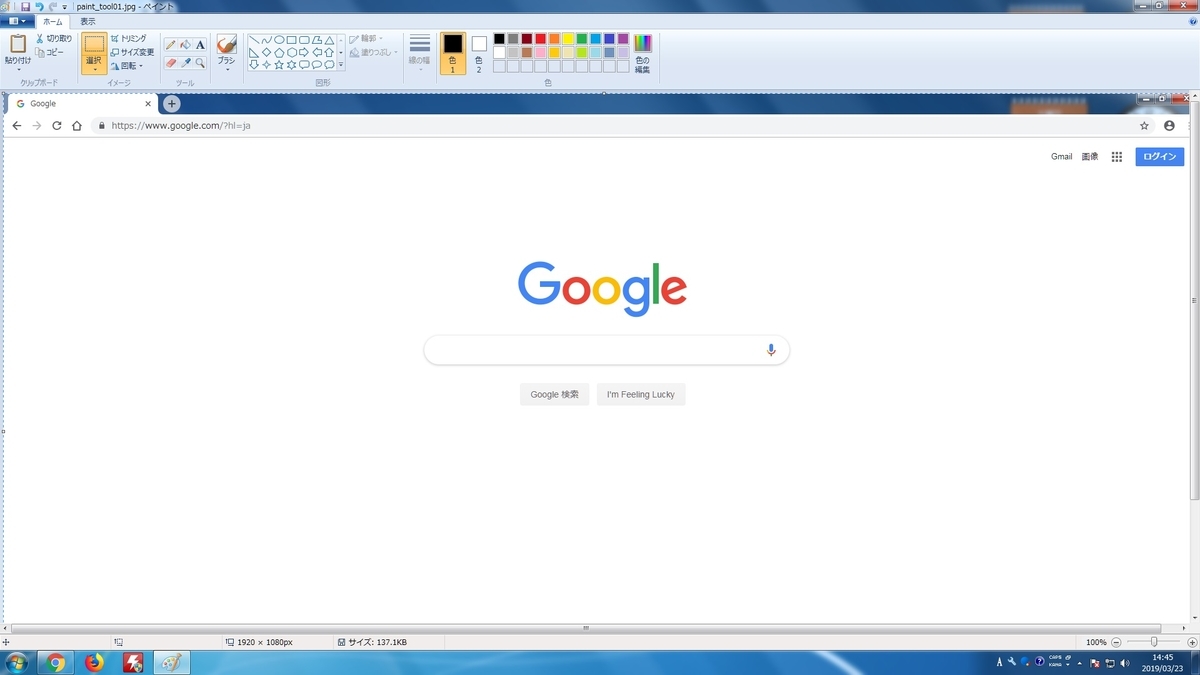1200x675 pixels.
Task: Choose the oval shape
Action: (x=279, y=40)
